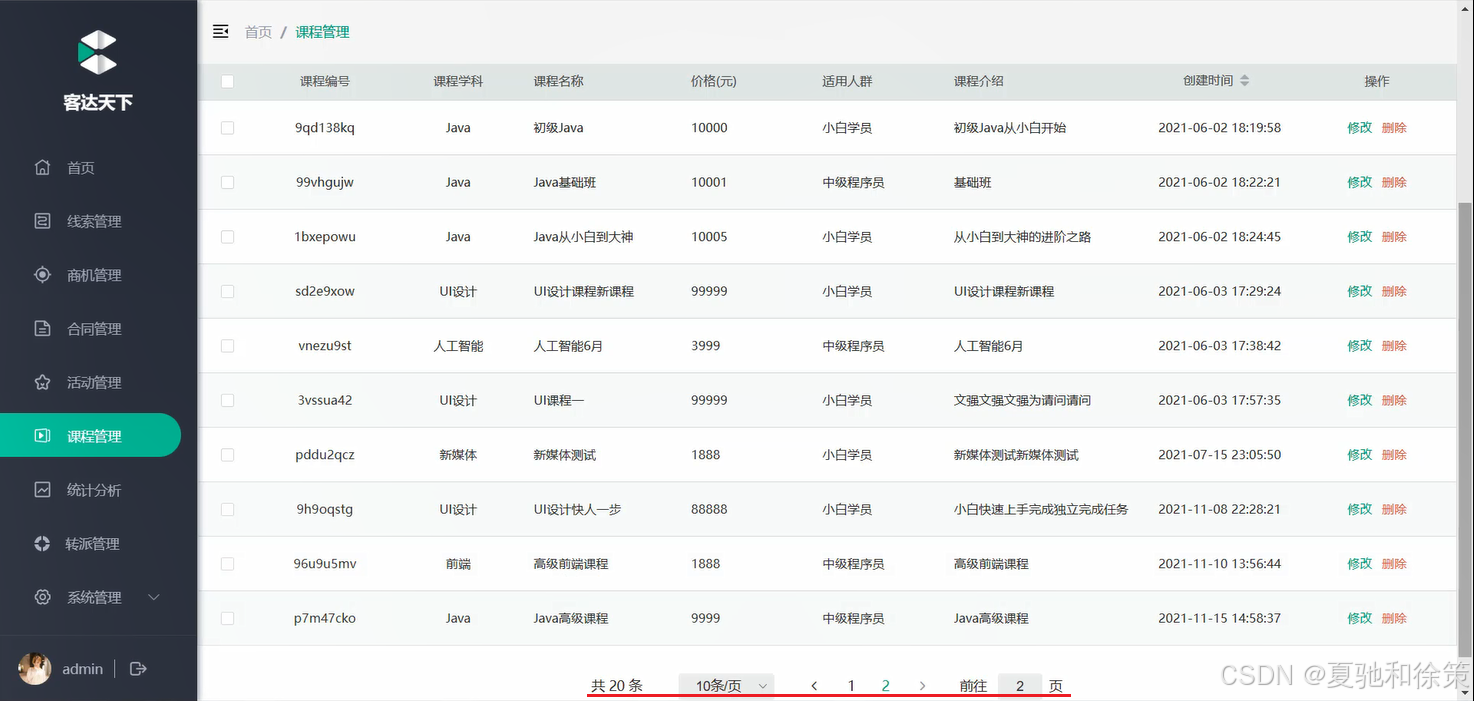
Task: Click 课程管理 in the breadcrumb
Action: [x=322, y=32]
